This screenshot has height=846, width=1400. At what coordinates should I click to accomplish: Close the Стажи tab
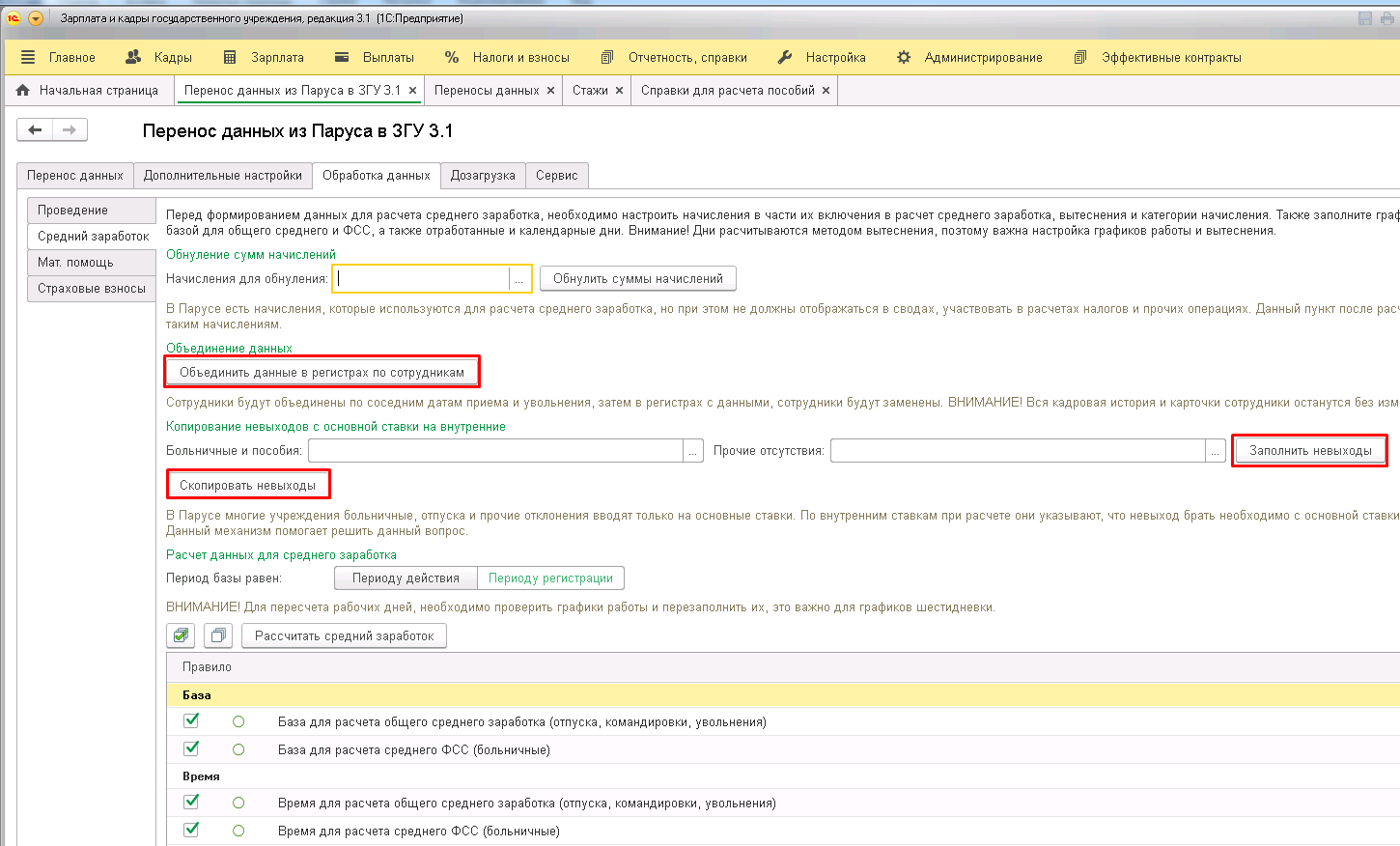(x=619, y=90)
